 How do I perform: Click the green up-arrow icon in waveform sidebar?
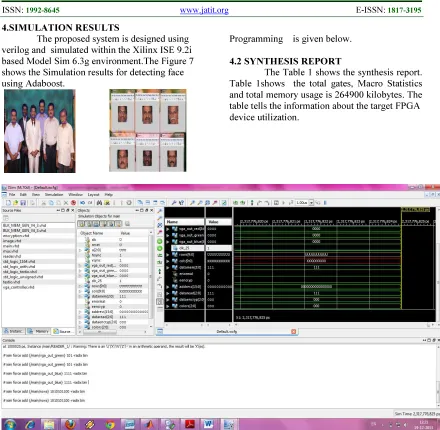point(160,272)
